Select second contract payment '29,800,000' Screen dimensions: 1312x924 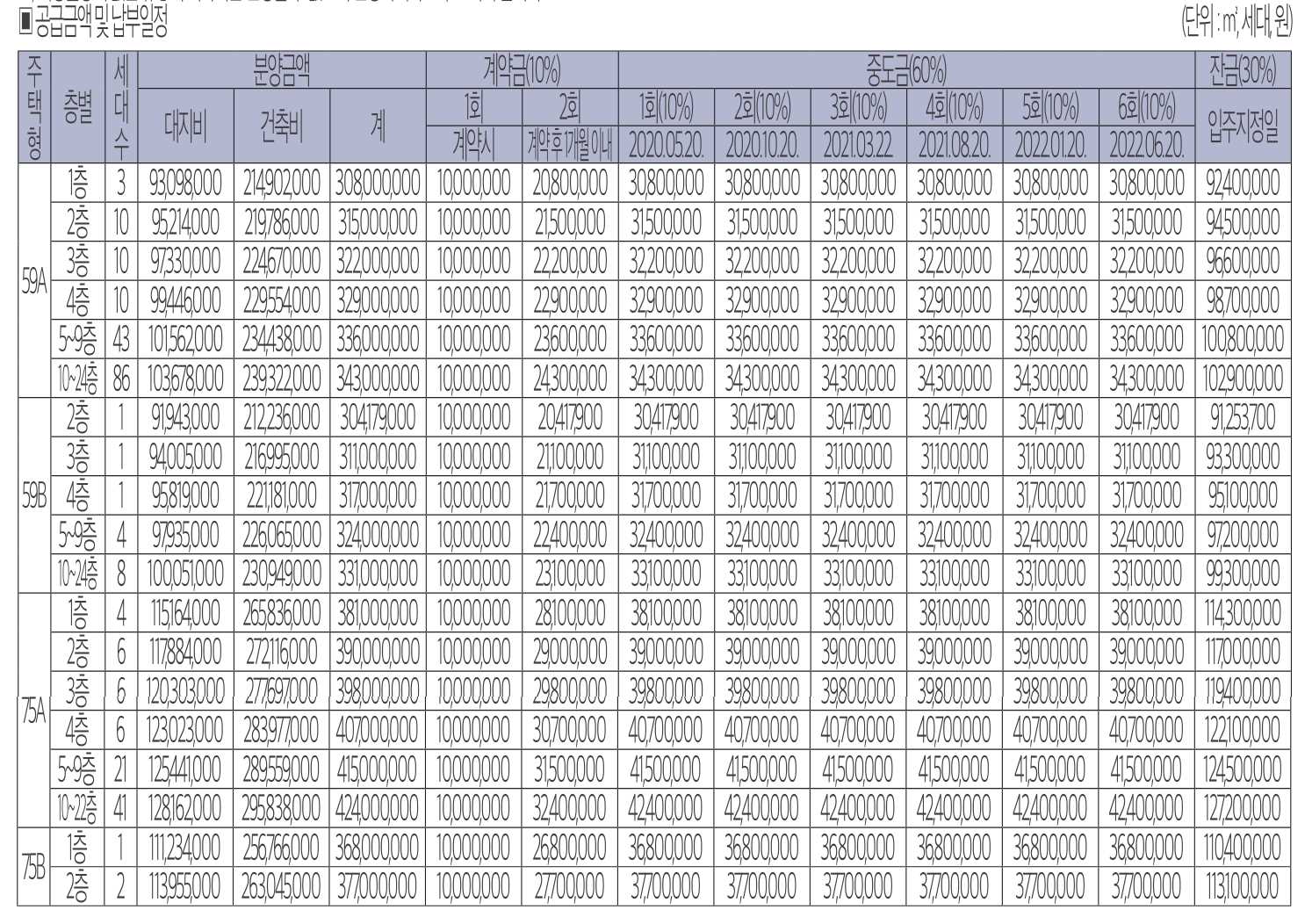tap(570, 690)
